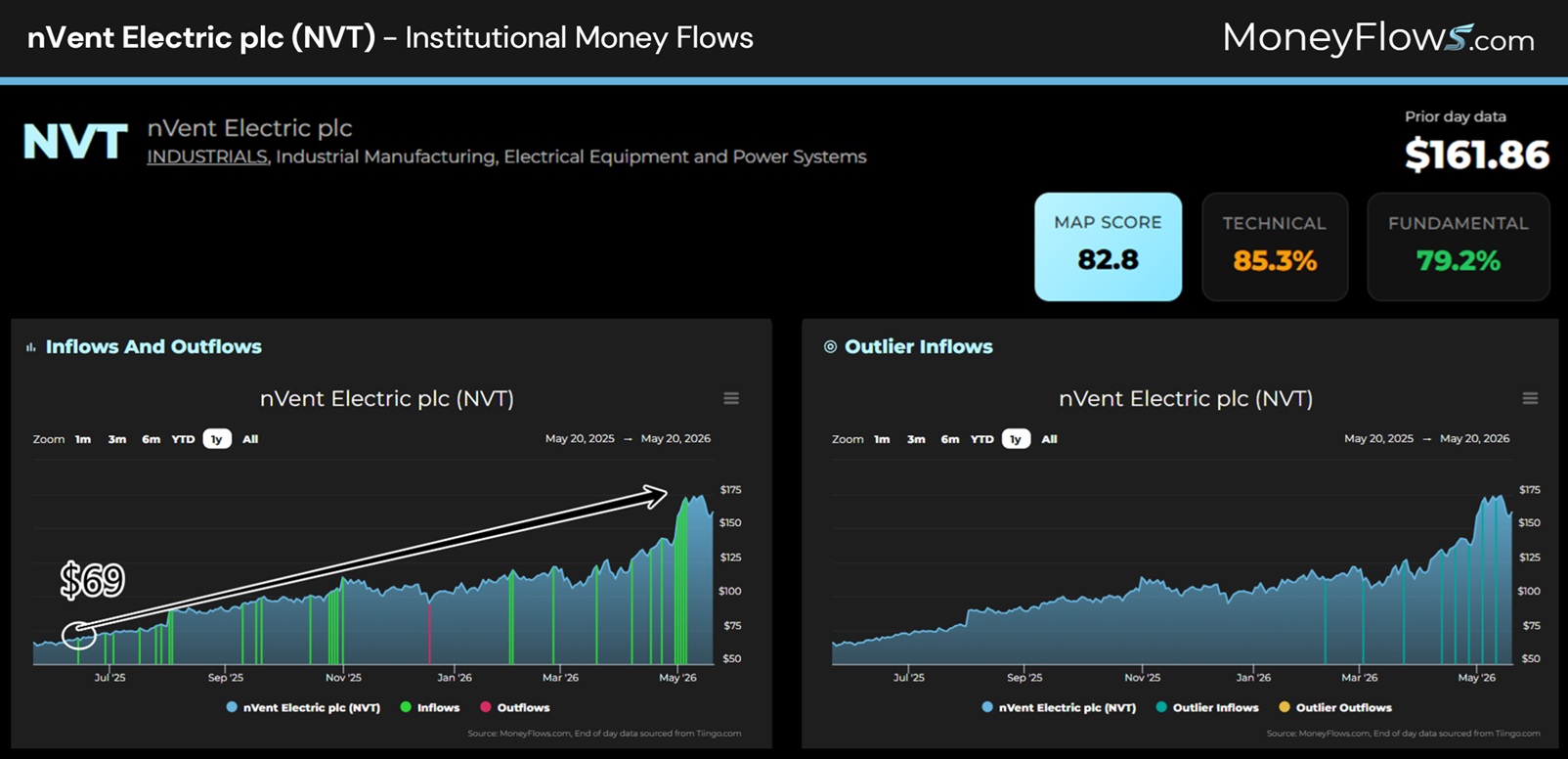Click the Outlier Inflows panel heading

pos(919,347)
